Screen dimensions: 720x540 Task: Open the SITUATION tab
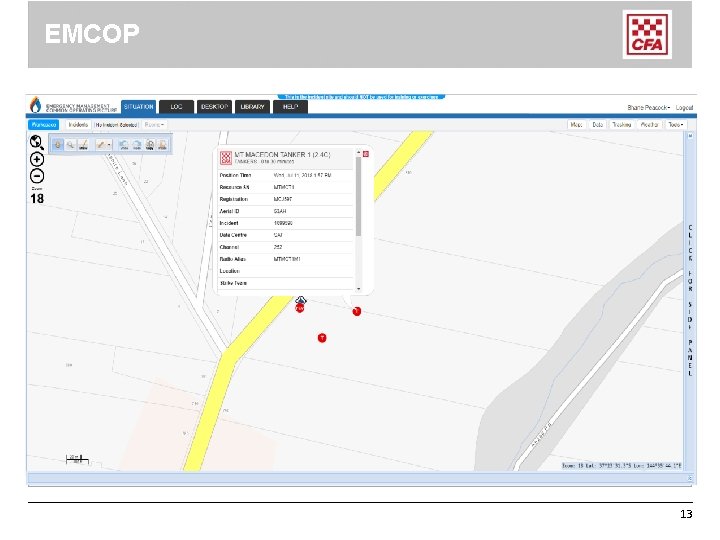coord(139,107)
